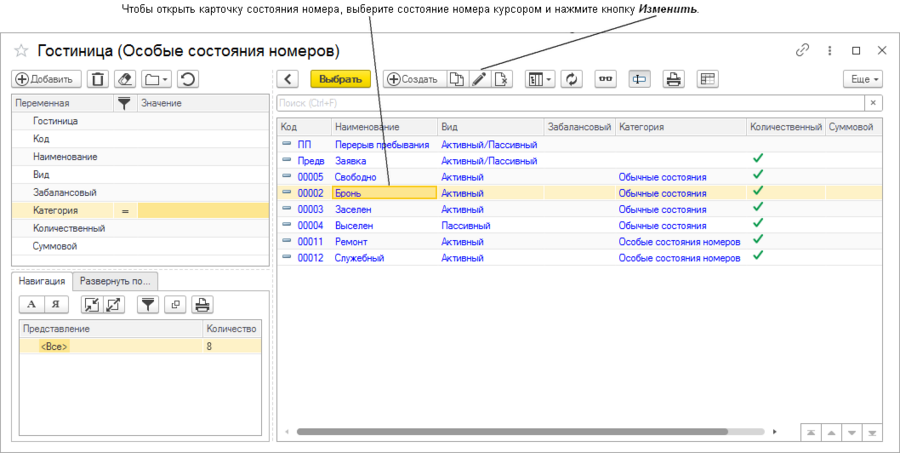Clear the search with the × button
Viewport: 900px width, 453px height.
(873, 103)
